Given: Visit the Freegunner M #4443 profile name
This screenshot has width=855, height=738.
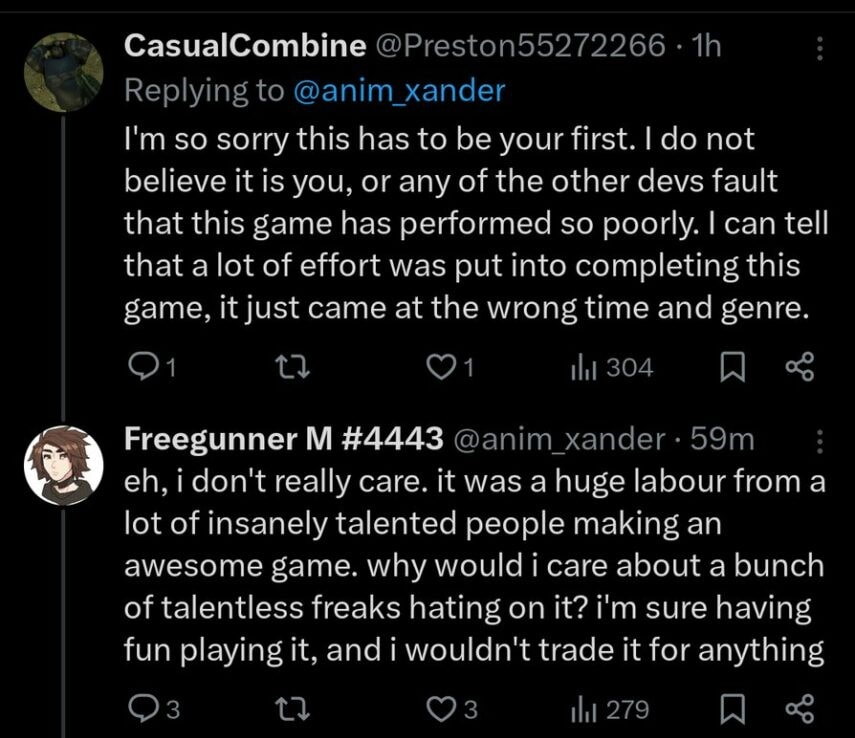Looking at the screenshot, I should coord(283,438).
